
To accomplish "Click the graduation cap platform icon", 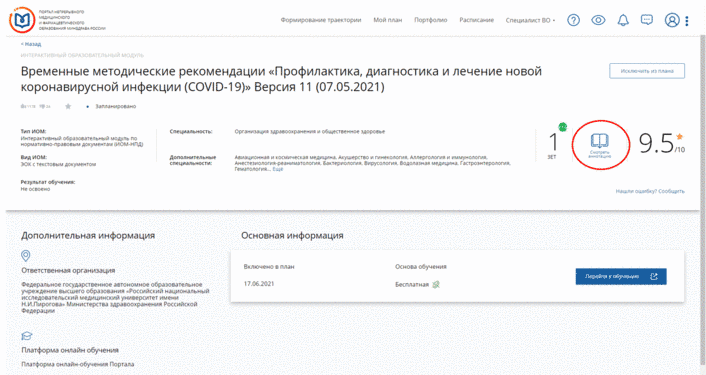I will tap(27, 336).
